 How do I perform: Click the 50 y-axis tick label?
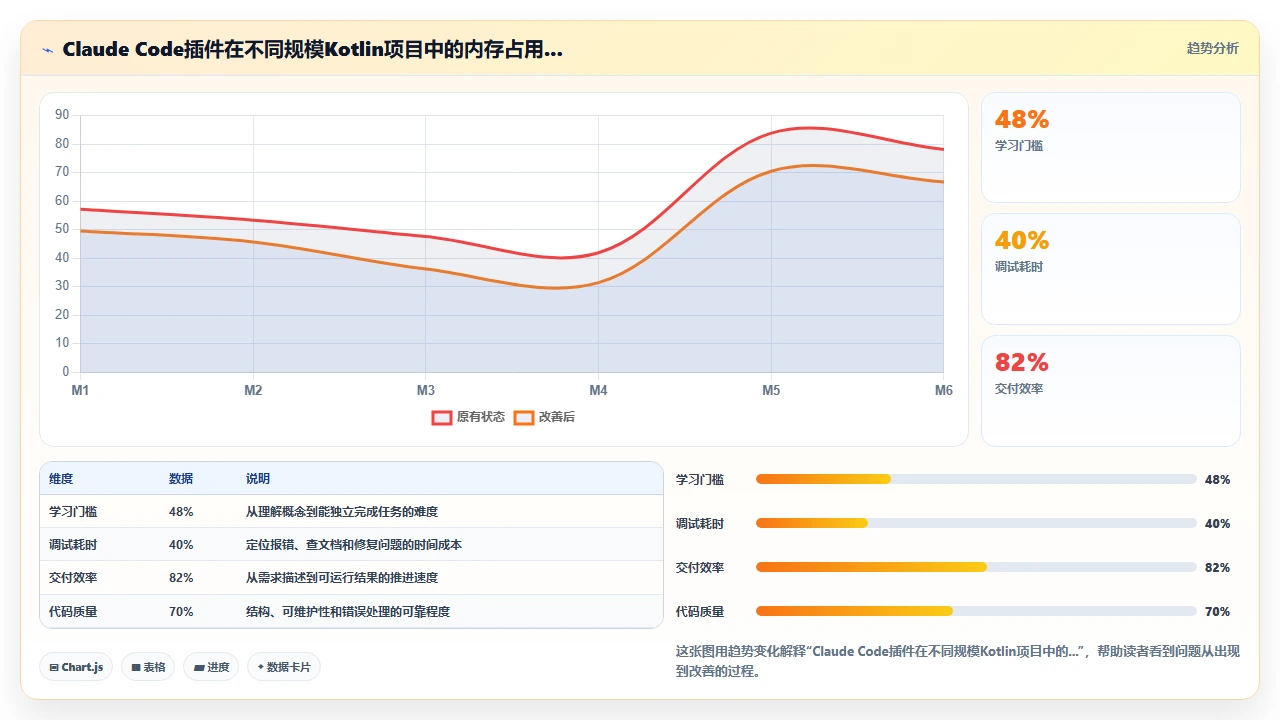click(x=62, y=229)
